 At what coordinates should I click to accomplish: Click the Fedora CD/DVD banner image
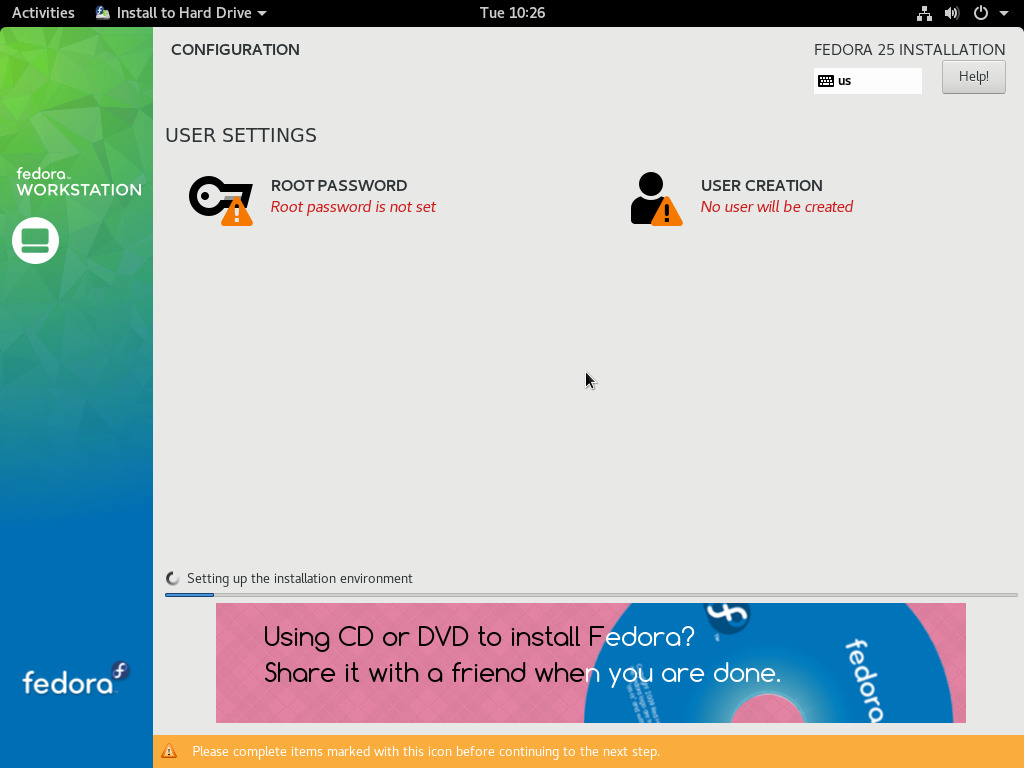[590, 662]
